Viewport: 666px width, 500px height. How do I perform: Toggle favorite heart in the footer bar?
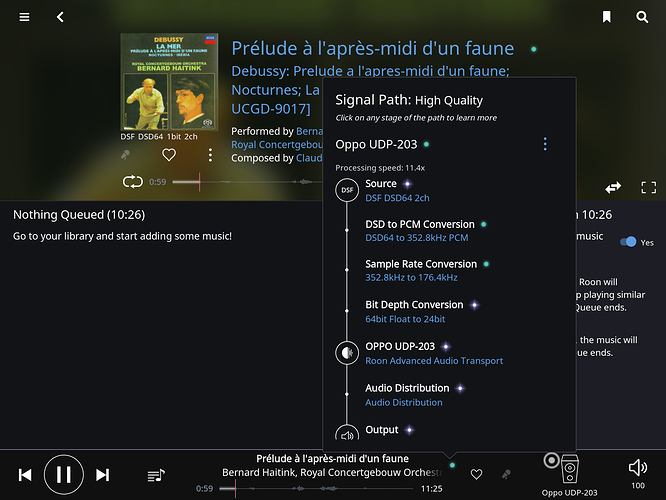476,474
